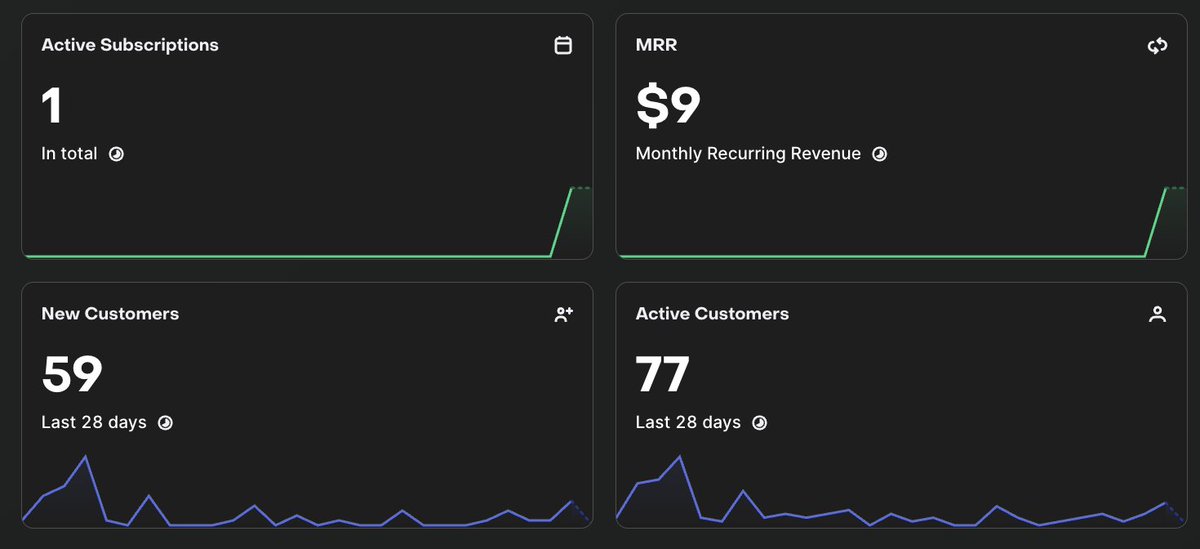Select the 'Active Subscriptions' card title
This screenshot has width=1200, height=549.
click(130, 45)
